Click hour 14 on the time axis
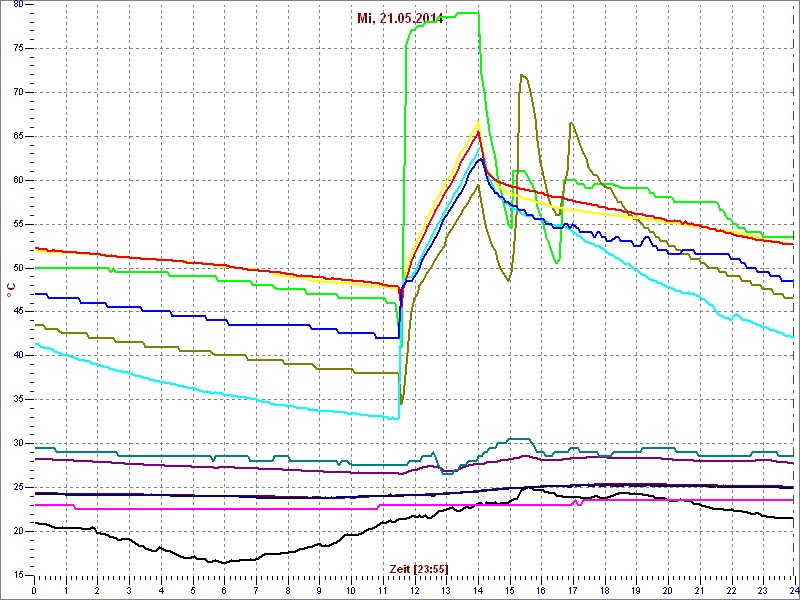Viewport: 800px width, 600px height. click(478, 590)
